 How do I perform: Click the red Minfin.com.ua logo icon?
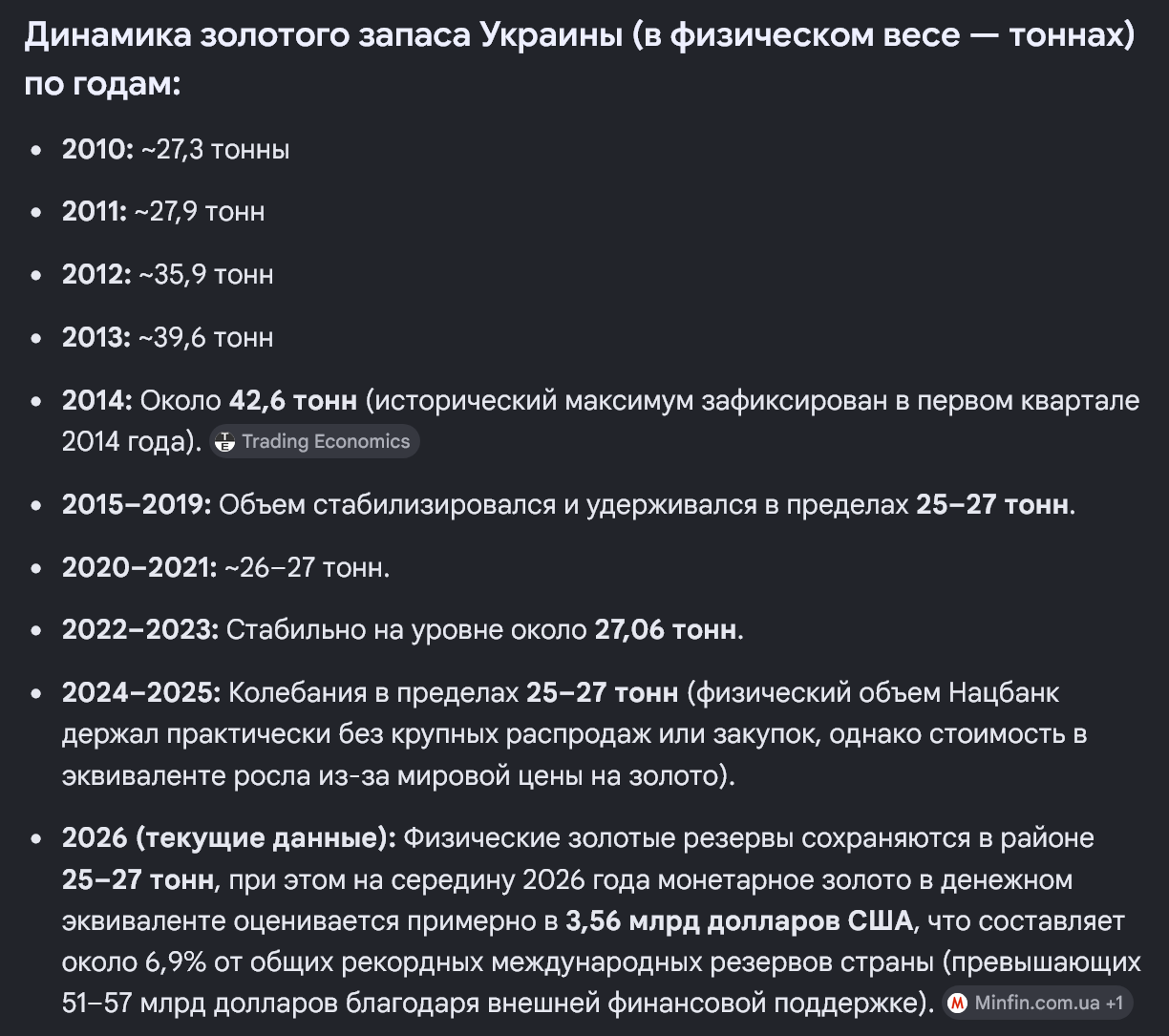click(x=958, y=1004)
